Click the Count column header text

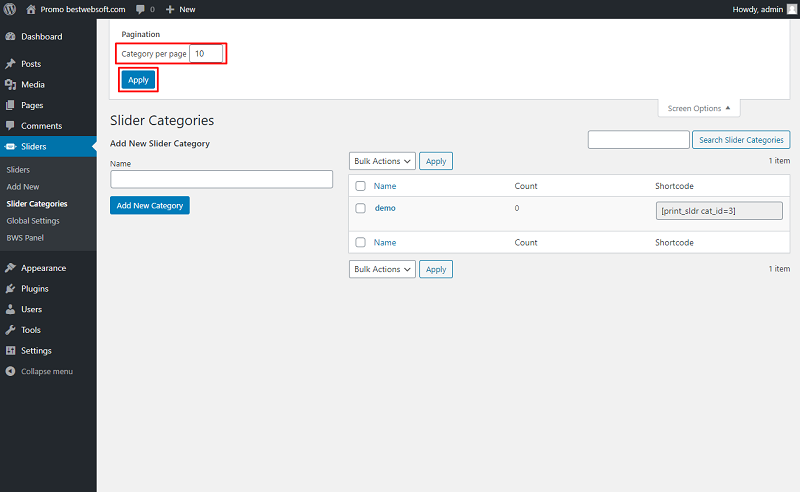(526, 186)
